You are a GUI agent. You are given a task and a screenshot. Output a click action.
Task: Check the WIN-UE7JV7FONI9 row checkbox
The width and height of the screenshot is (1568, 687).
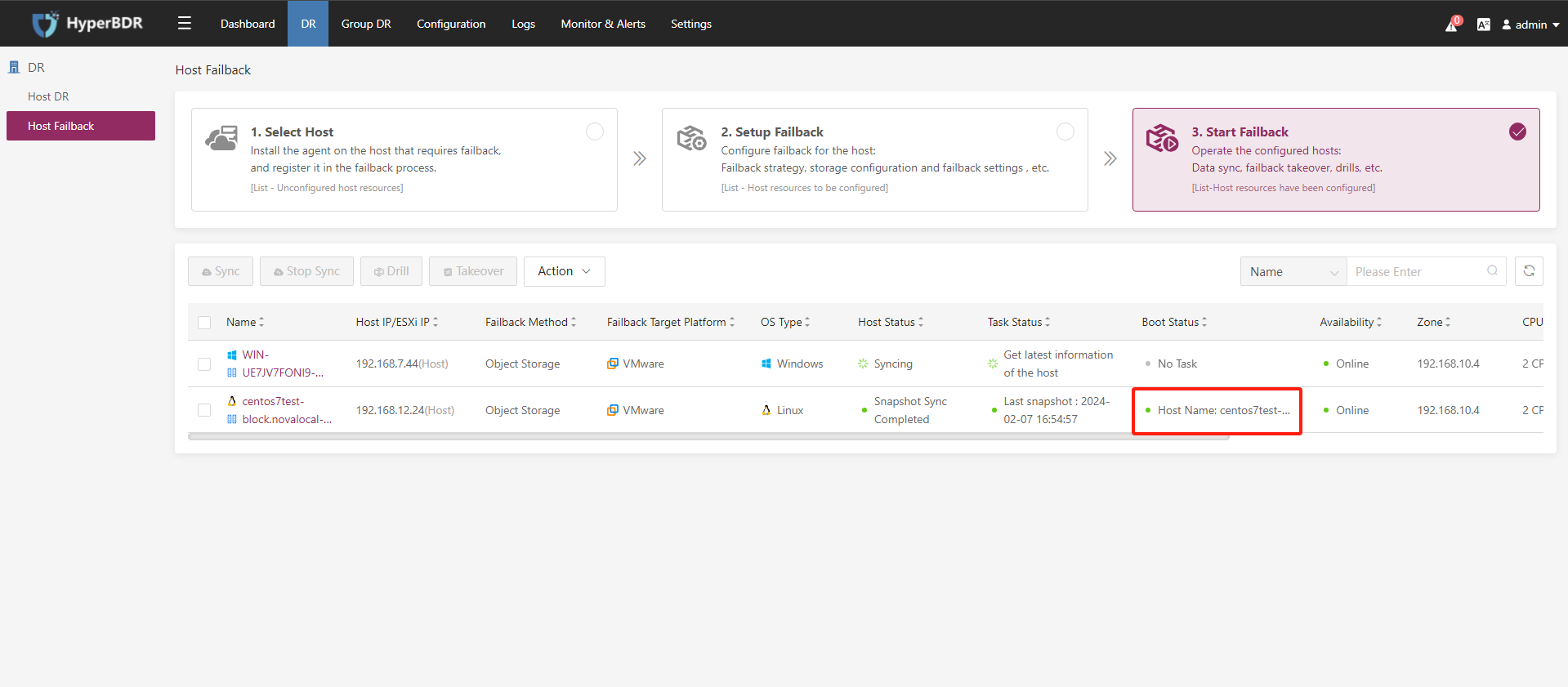coord(204,364)
